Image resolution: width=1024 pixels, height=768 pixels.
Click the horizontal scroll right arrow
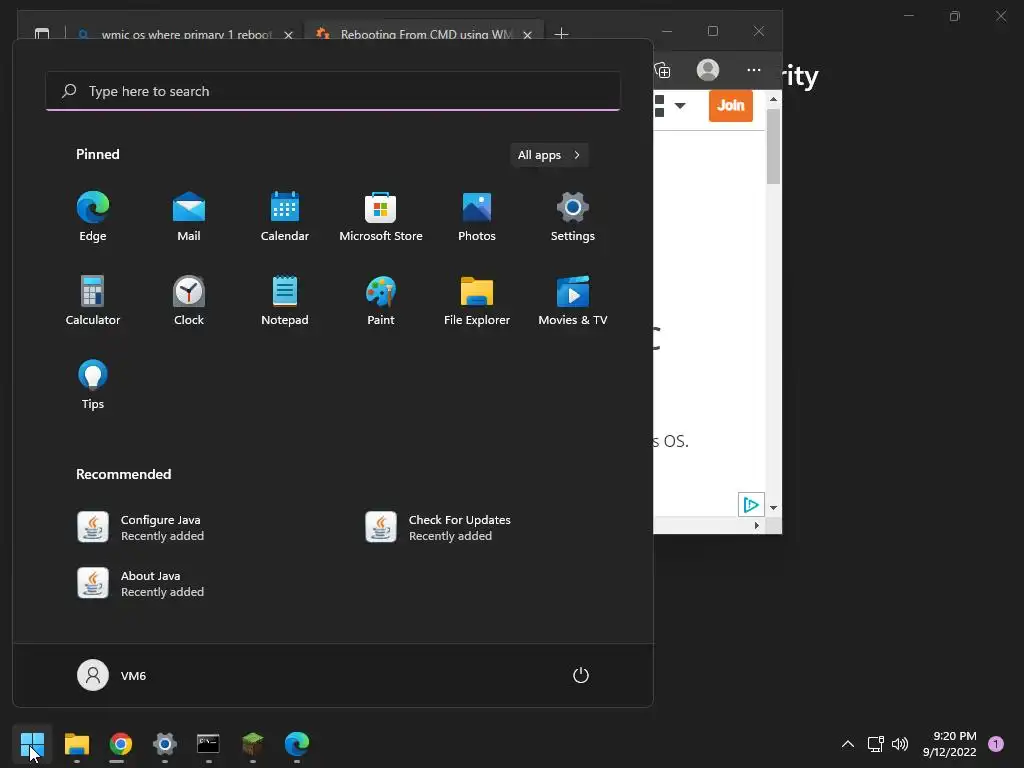(x=757, y=525)
